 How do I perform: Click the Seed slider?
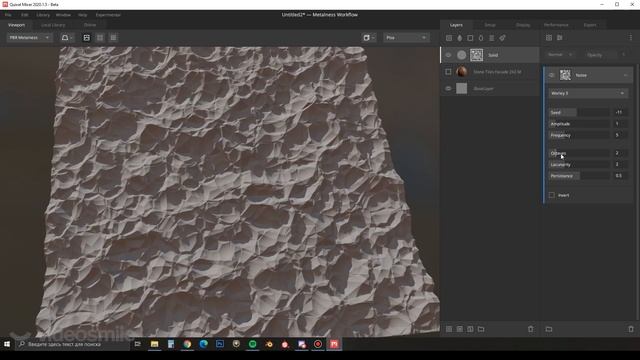pos(579,112)
